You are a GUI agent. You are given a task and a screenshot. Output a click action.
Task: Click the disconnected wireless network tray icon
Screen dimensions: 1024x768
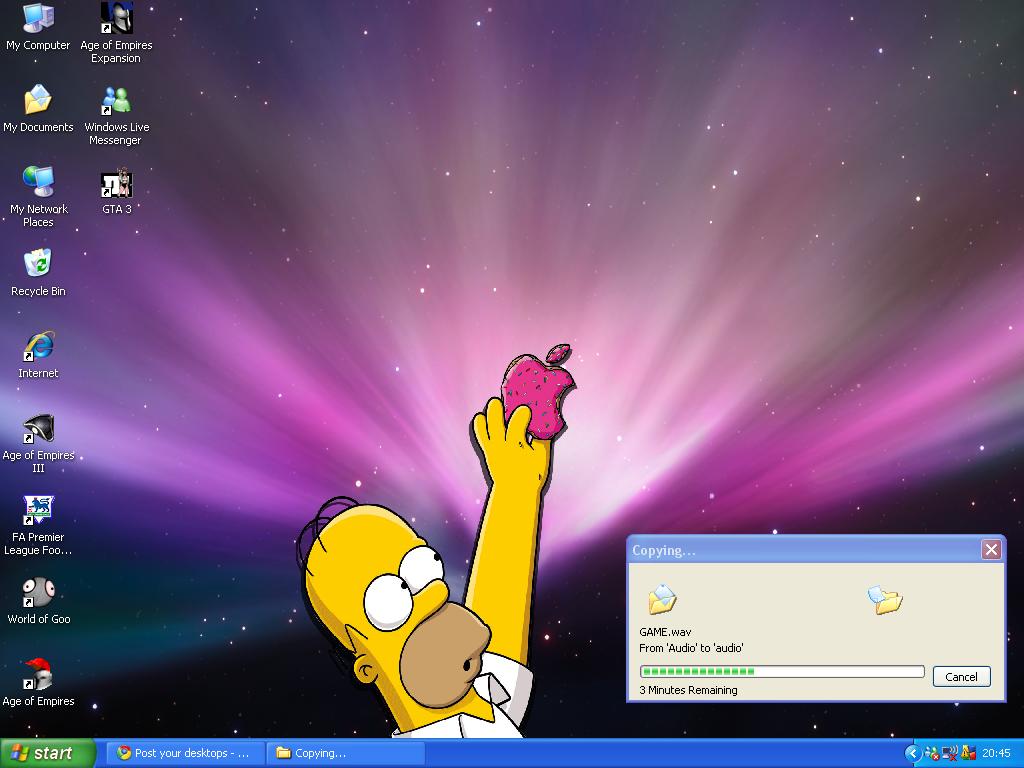point(950,753)
